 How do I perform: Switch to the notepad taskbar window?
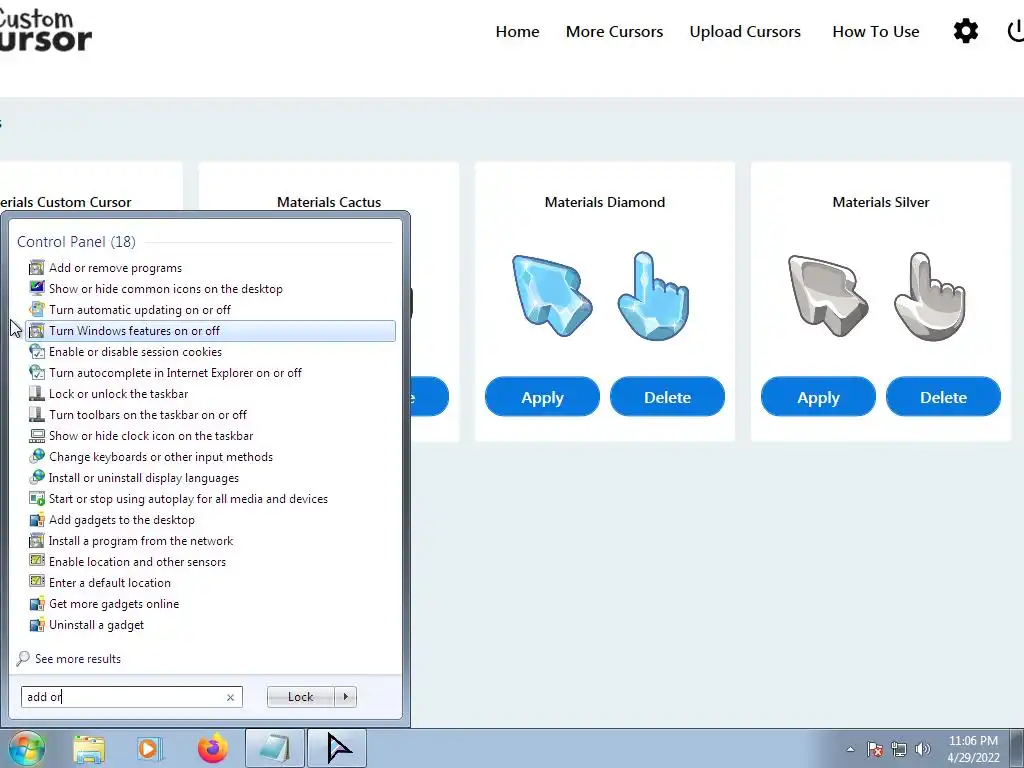click(x=274, y=748)
